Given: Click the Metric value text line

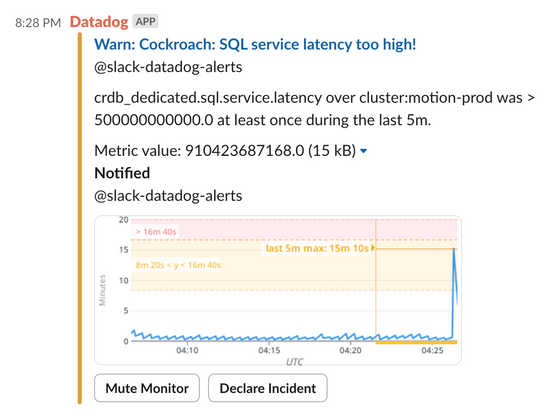Looking at the screenshot, I should click(x=225, y=151).
